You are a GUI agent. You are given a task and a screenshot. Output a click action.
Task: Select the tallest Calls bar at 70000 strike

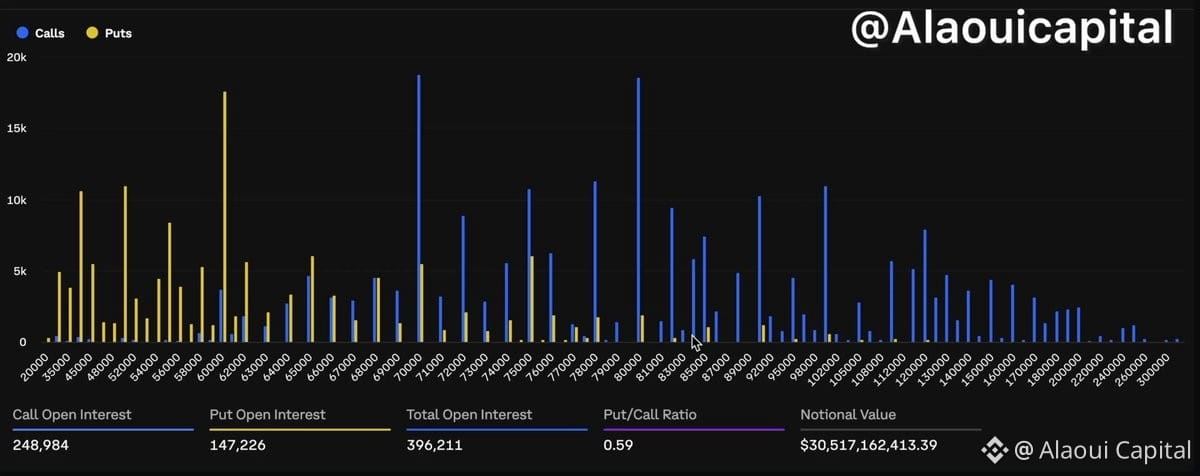coord(419,209)
